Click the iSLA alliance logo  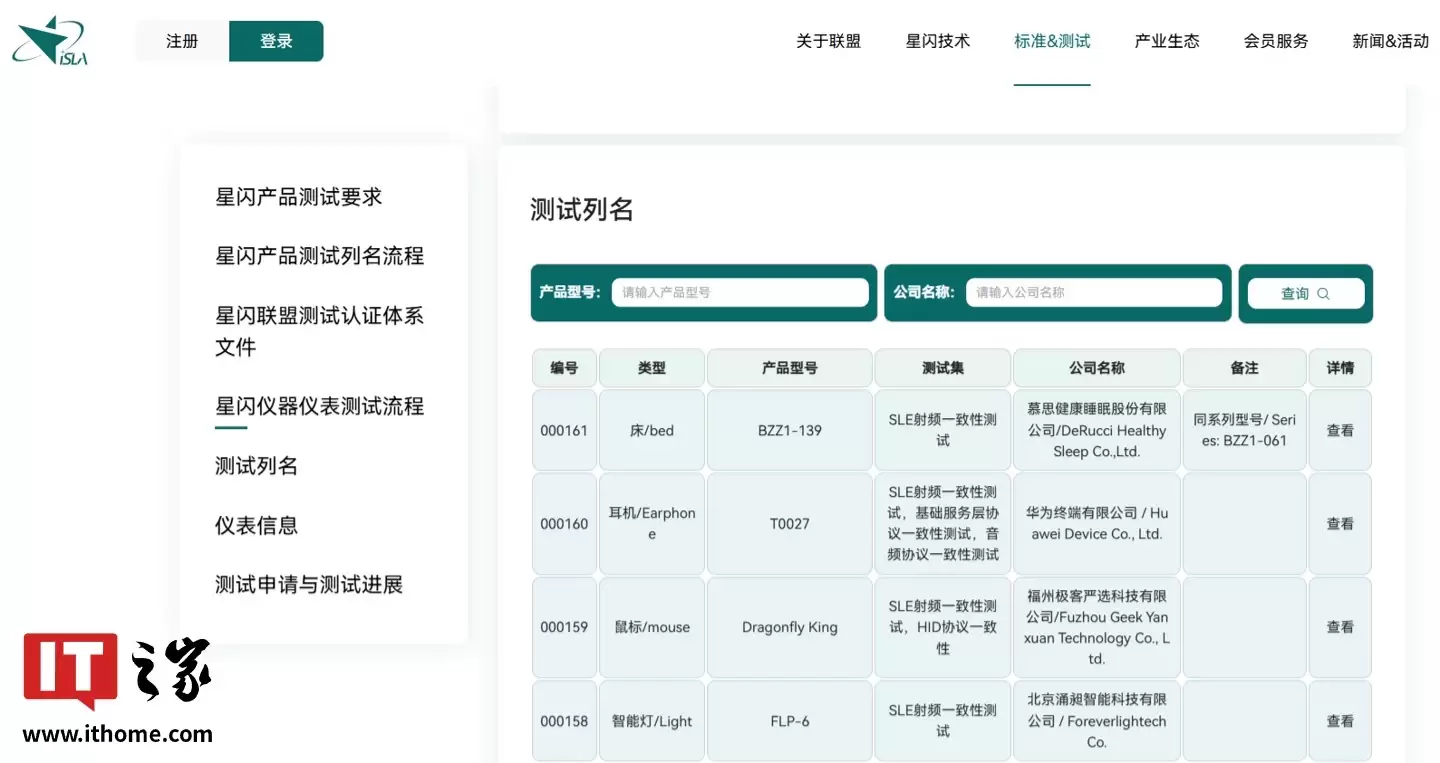tap(49, 42)
